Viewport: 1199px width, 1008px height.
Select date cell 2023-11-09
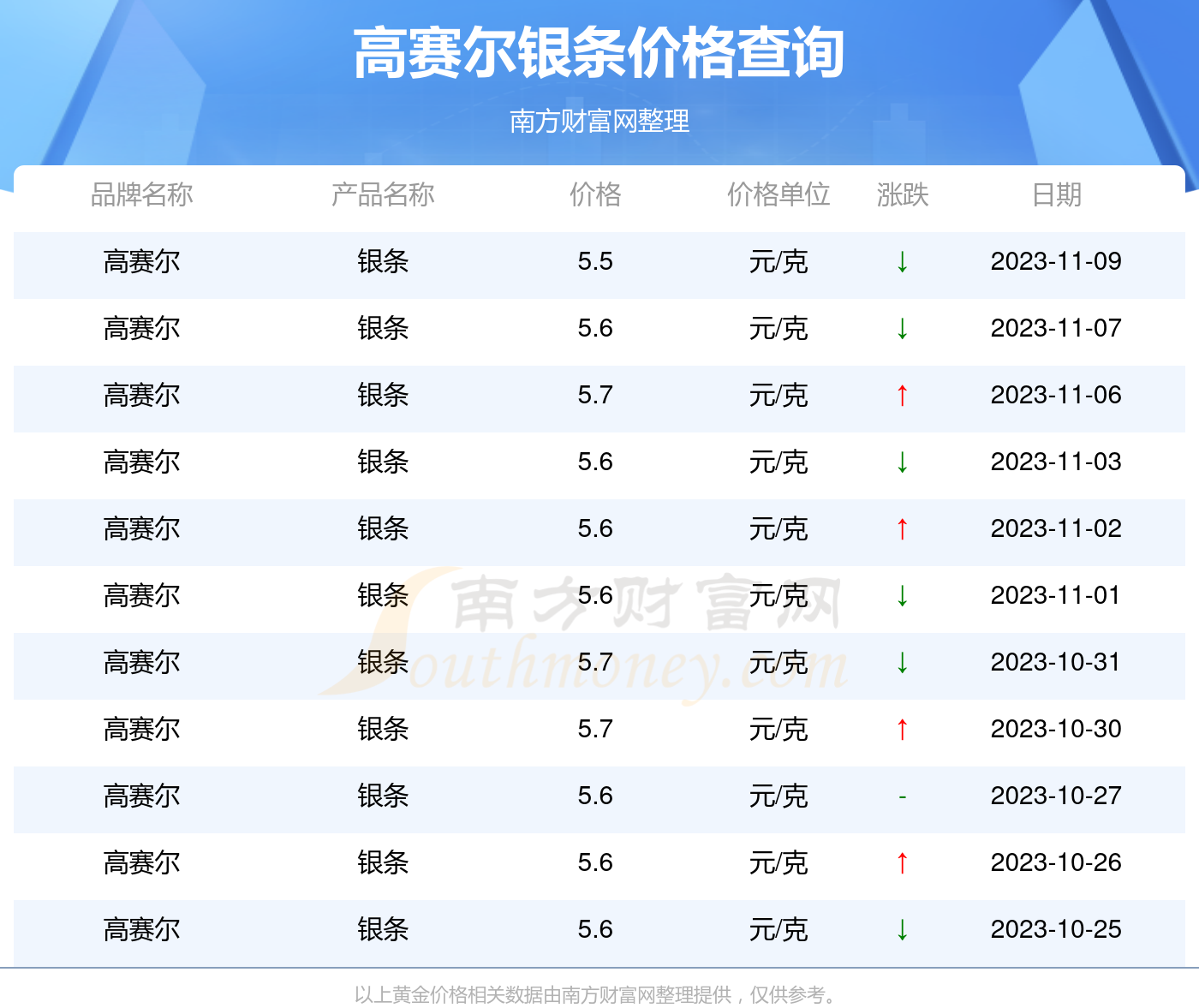pyautogui.click(x=1056, y=261)
